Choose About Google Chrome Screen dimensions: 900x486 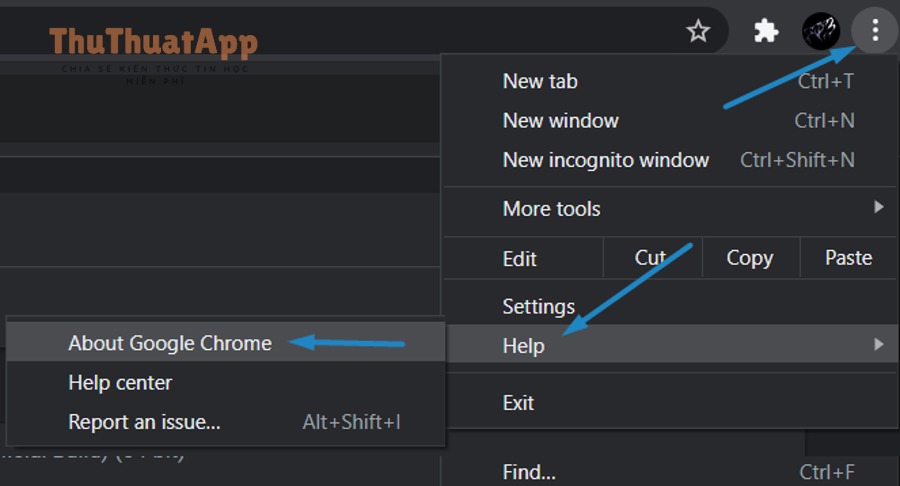(226, 343)
